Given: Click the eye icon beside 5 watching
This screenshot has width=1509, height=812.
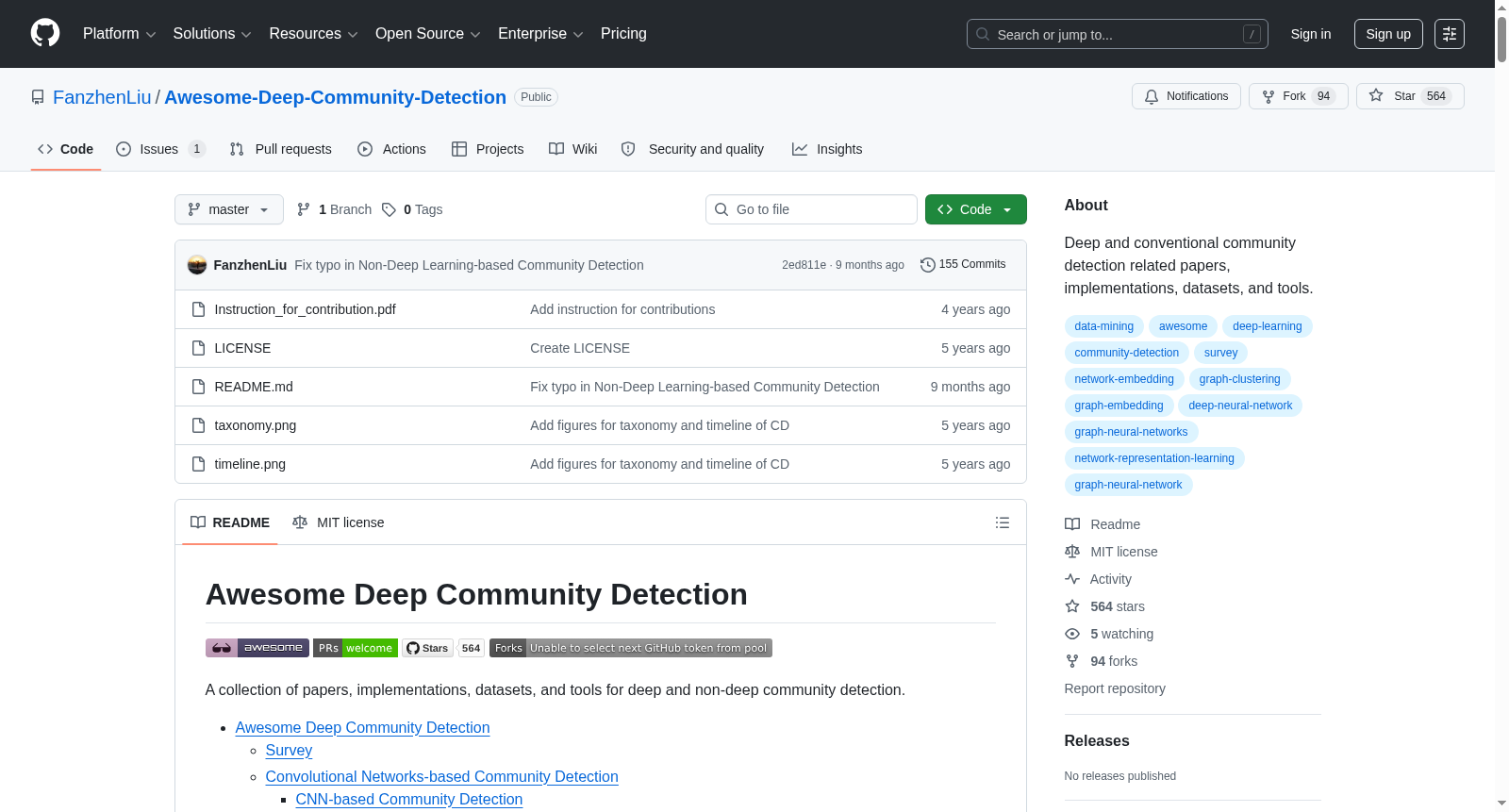Looking at the screenshot, I should pos(1072,634).
